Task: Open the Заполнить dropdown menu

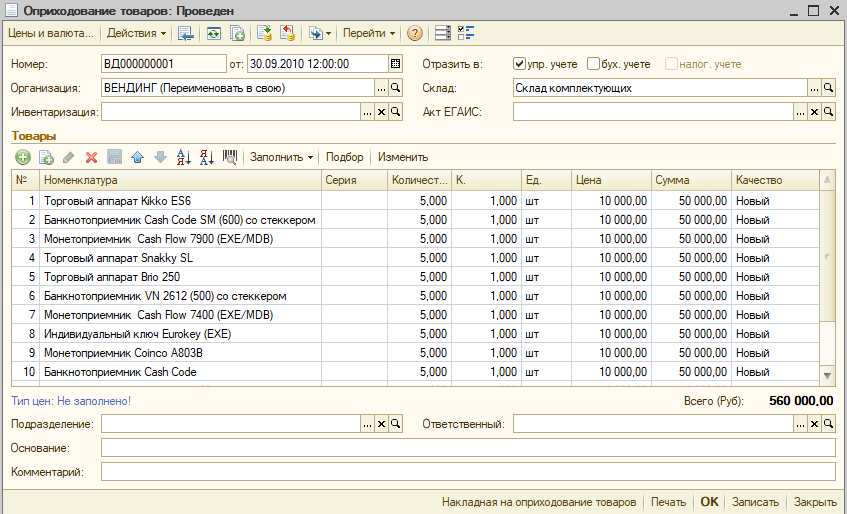Action: [x=281, y=157]
